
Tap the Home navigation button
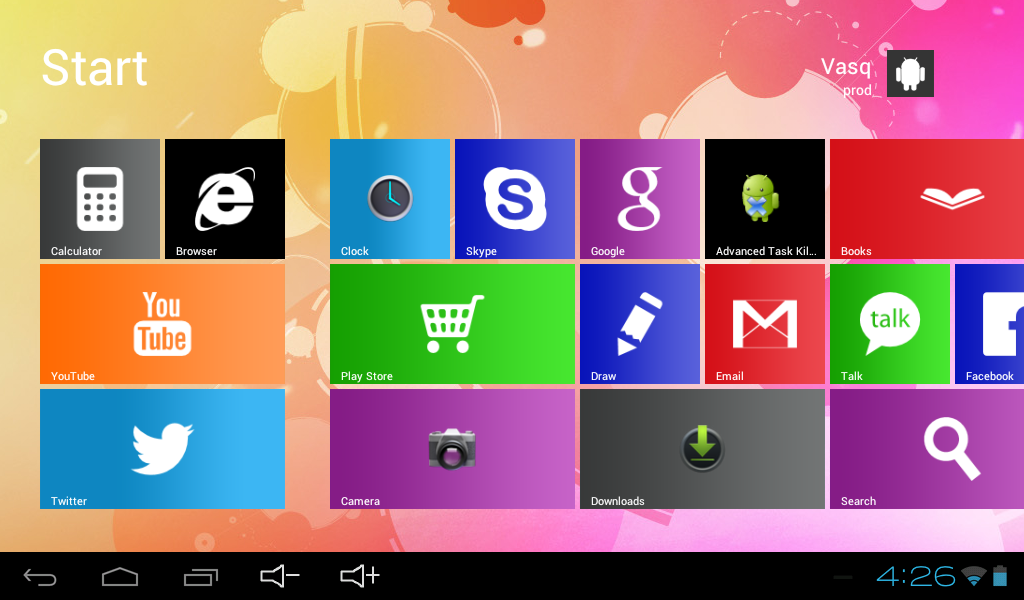pos(120,576)
